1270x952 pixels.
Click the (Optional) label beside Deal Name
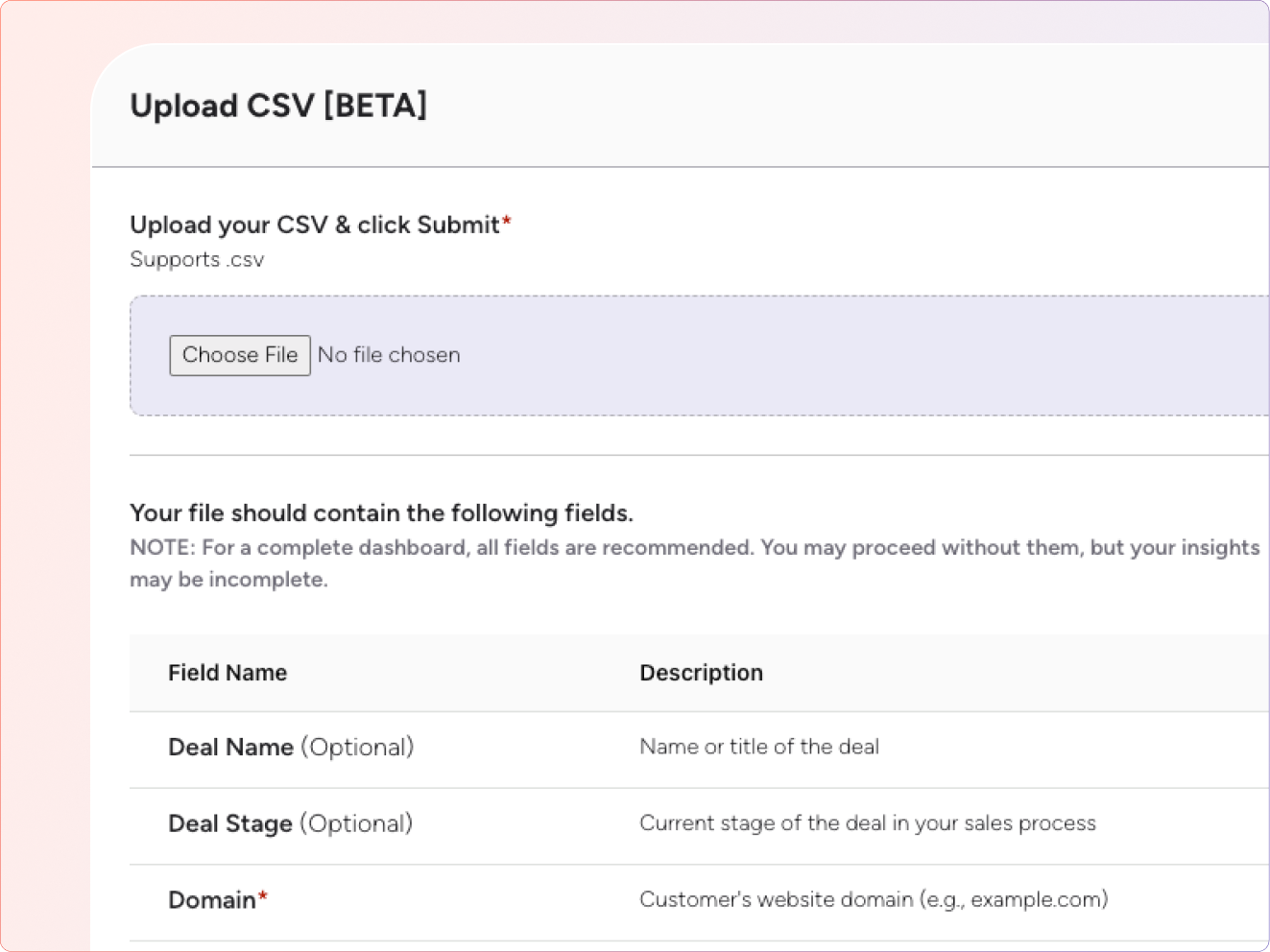pyautogui.click(x=356, y=748)
